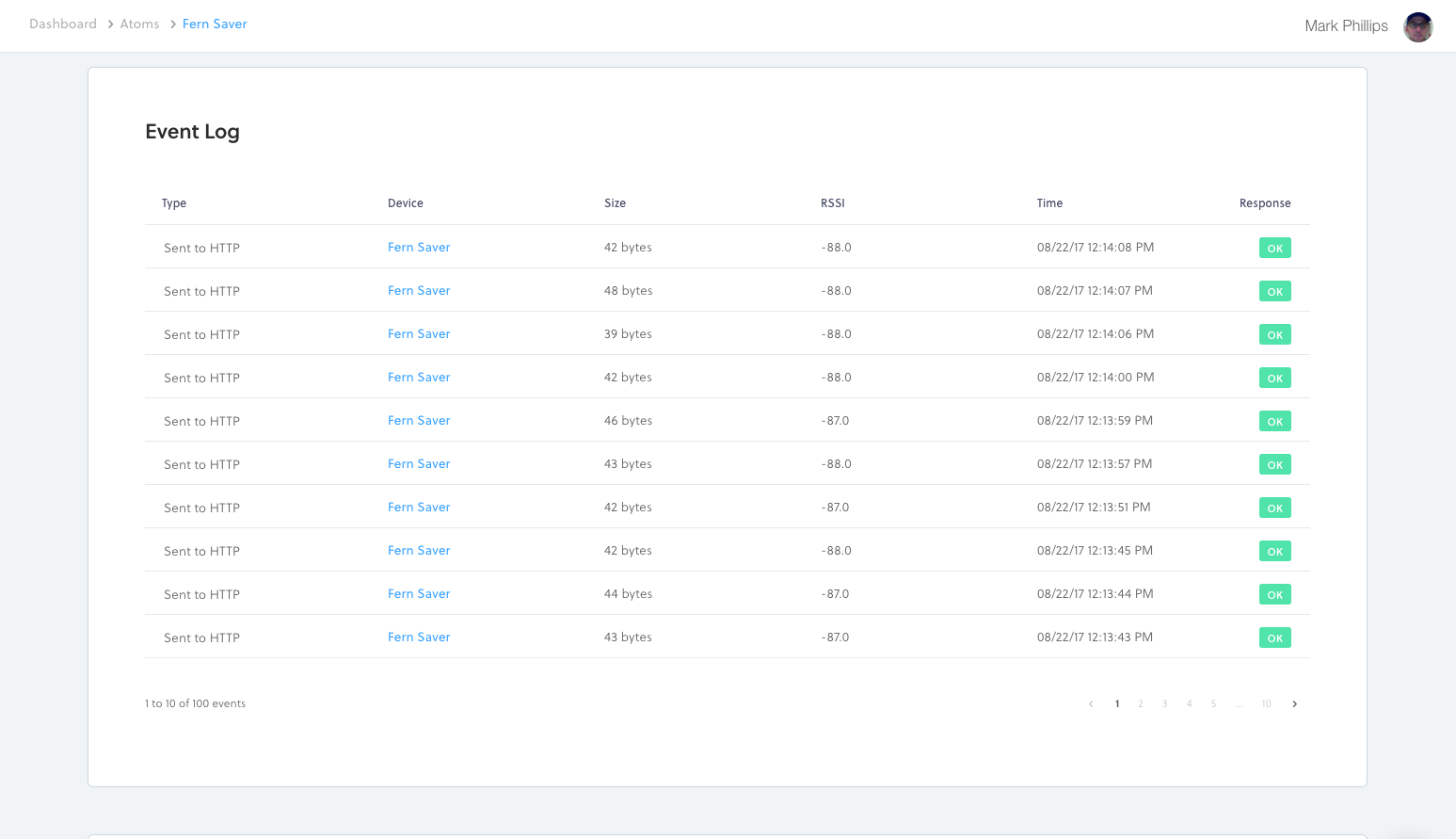This screenshot has width=1456, height=839.
Task: Open Fern Saver device for 12:14:08 event
Action: [x=419, y=248]
